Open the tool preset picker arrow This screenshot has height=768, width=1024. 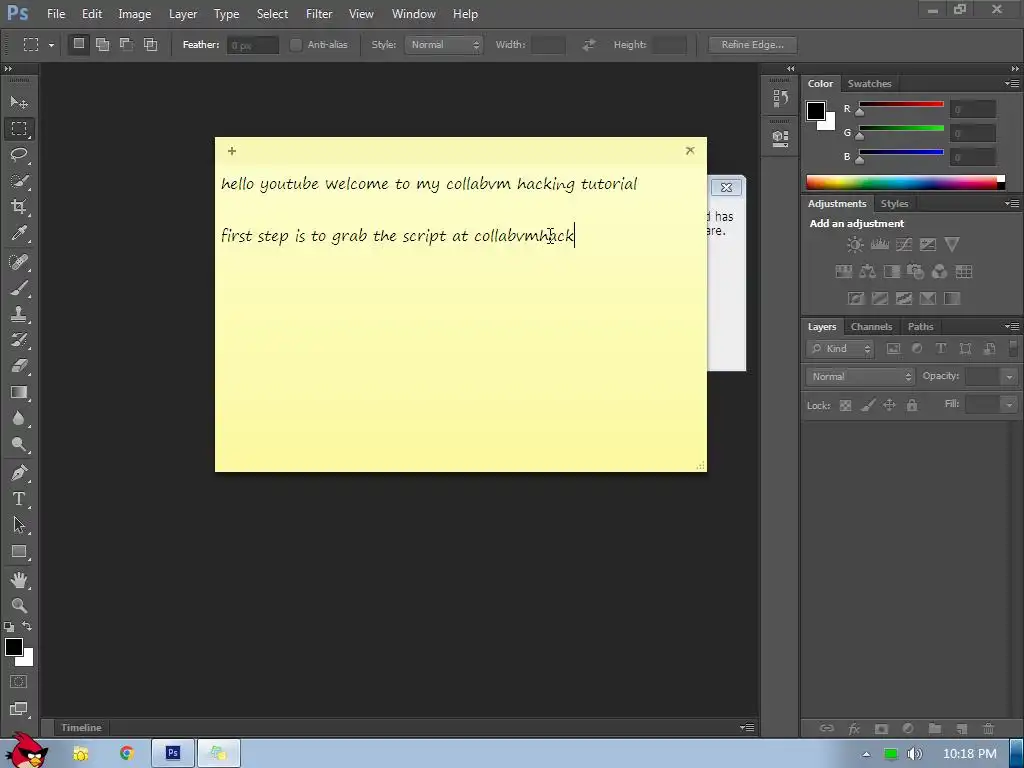51,45
